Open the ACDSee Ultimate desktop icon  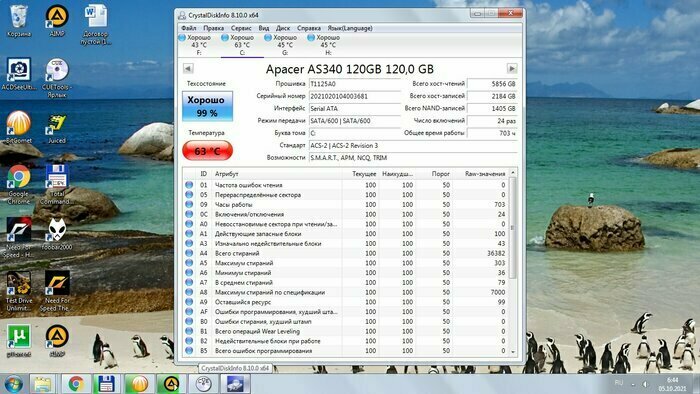[x=19, y=74]
